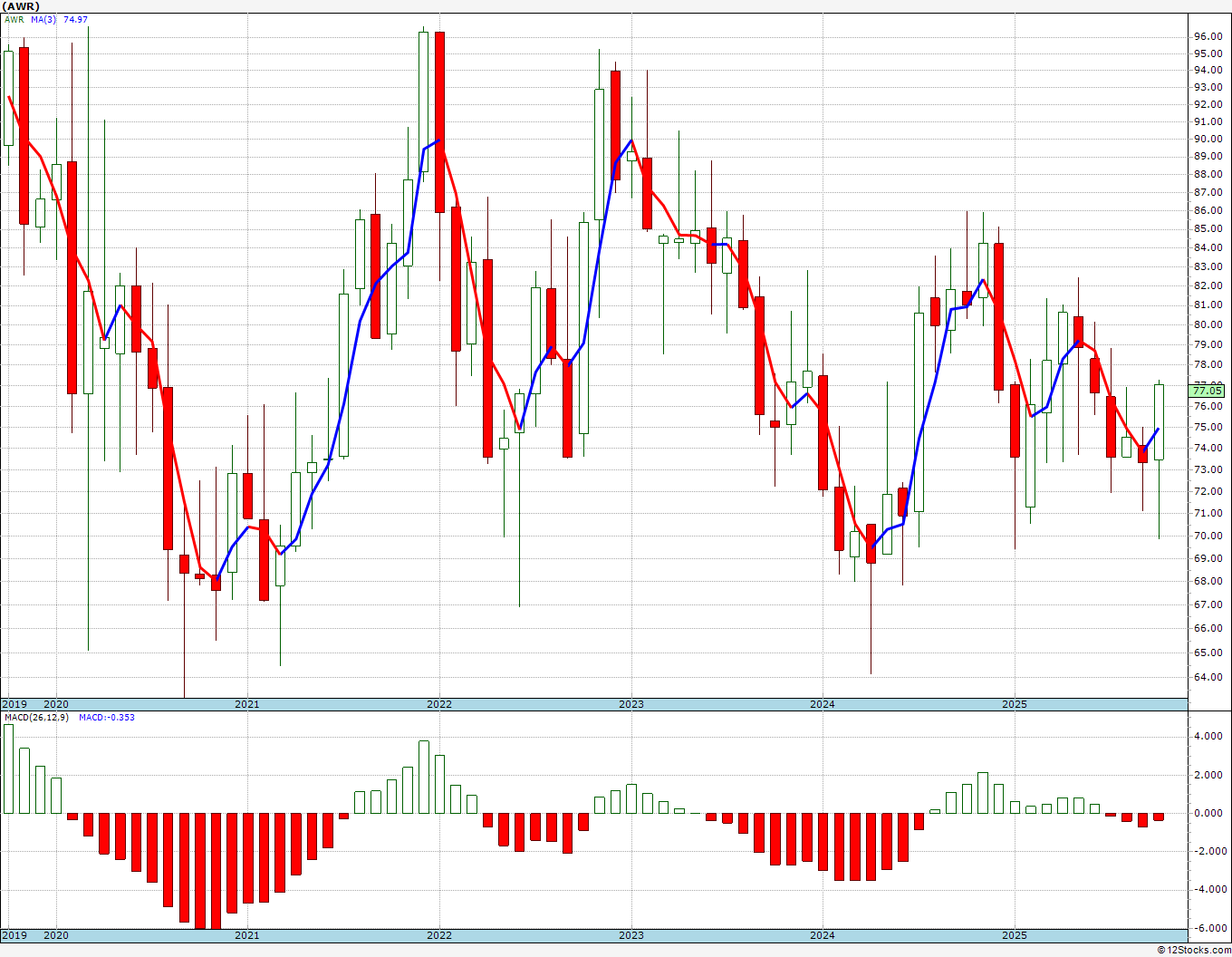The width and height of the screenshot is (1232, 957).
Task: Select the 75.00 price axis label
Action: [1208, 427]
